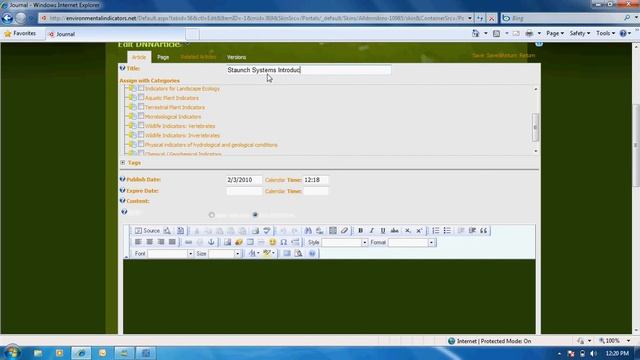Click the Remove Format eraser icon

(x=344, y=231)
